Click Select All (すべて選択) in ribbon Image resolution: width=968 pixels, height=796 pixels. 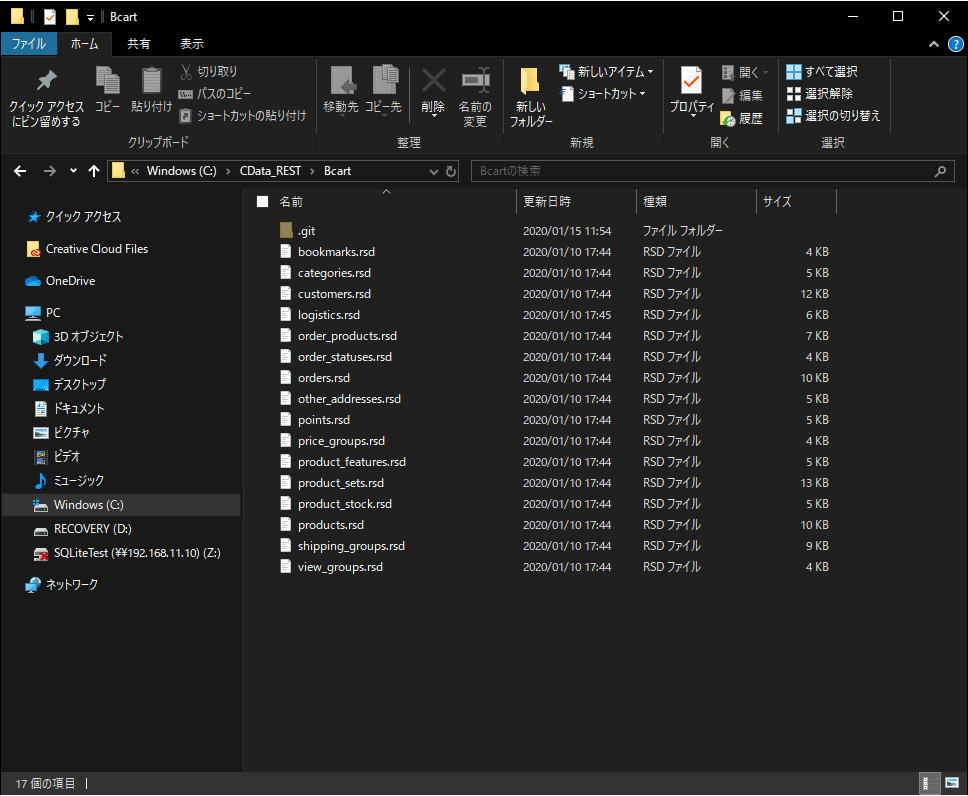[821, 72]
